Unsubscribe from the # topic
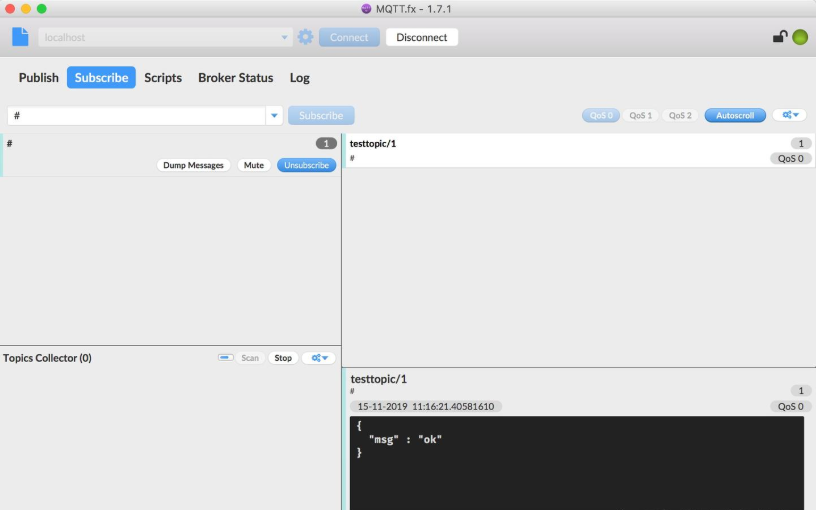Viewport: 817px width, 510px height. [x=306, y=165]
